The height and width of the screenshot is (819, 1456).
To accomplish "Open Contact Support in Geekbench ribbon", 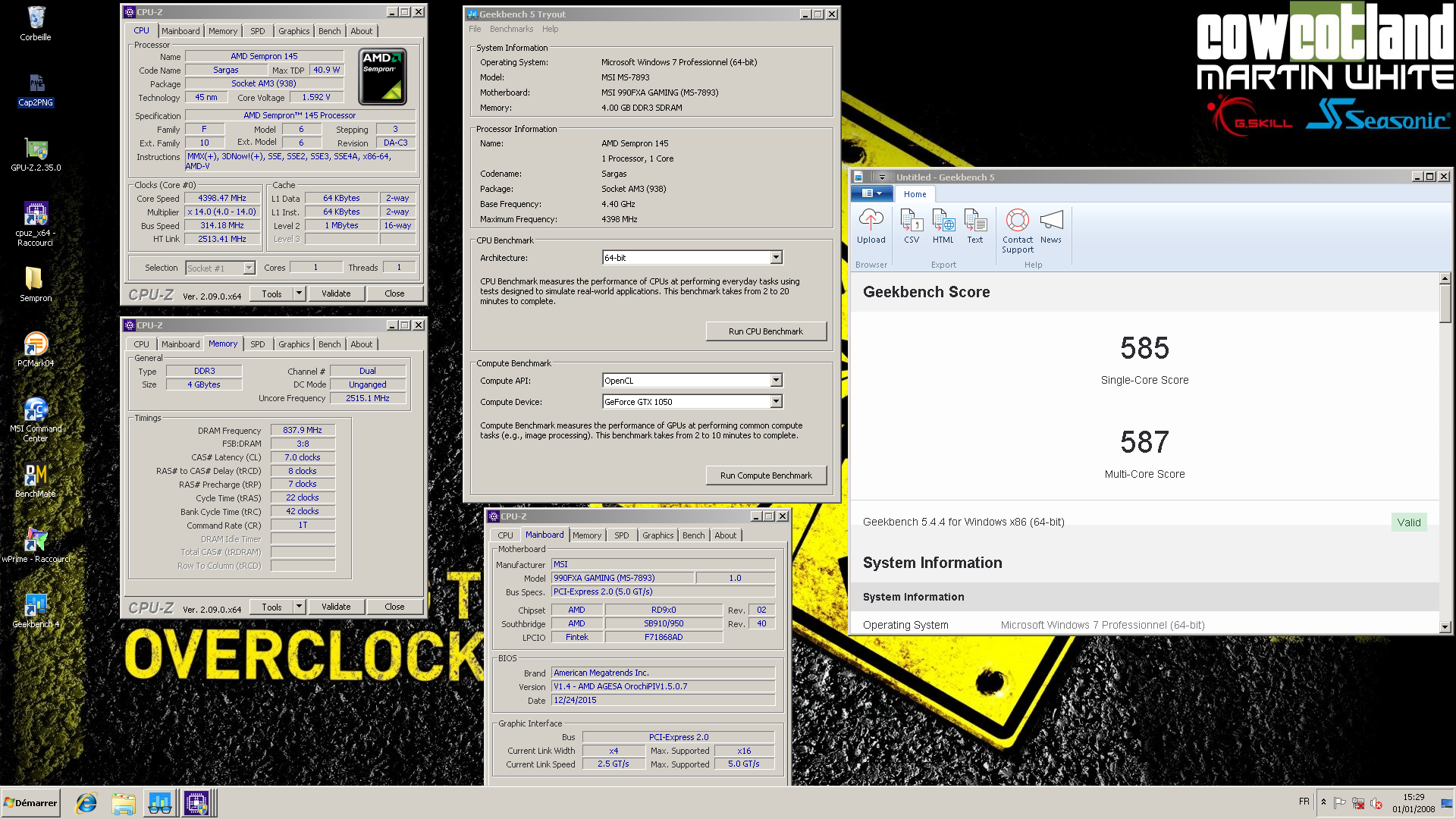I will click(1018, 231).
